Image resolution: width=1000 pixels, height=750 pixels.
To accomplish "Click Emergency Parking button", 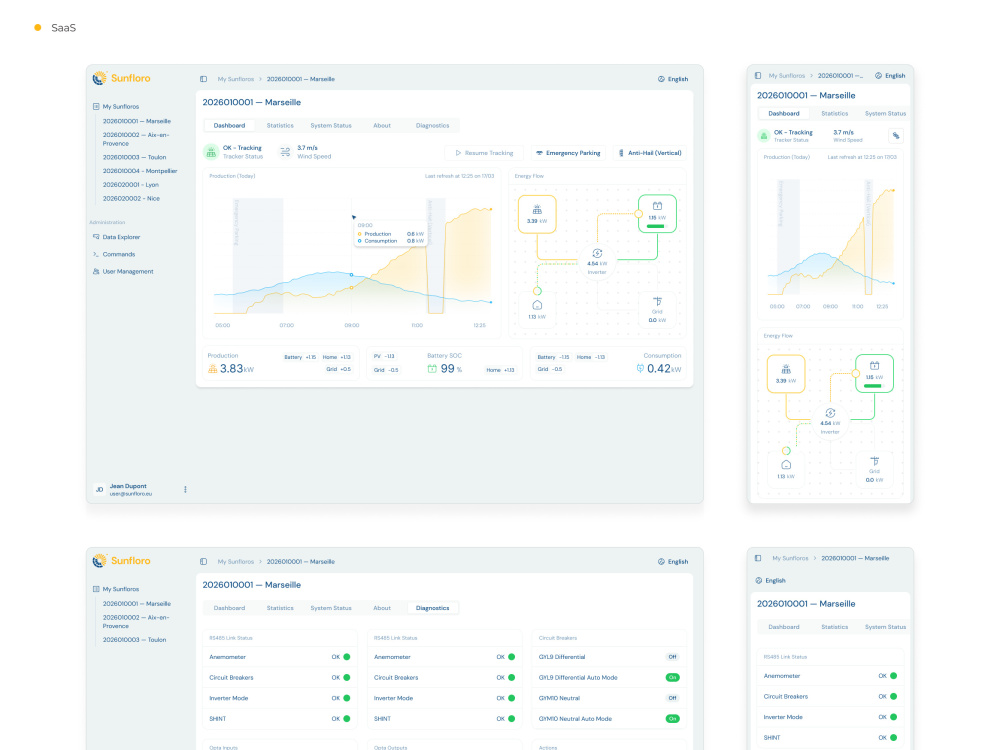I will point(568,153).
